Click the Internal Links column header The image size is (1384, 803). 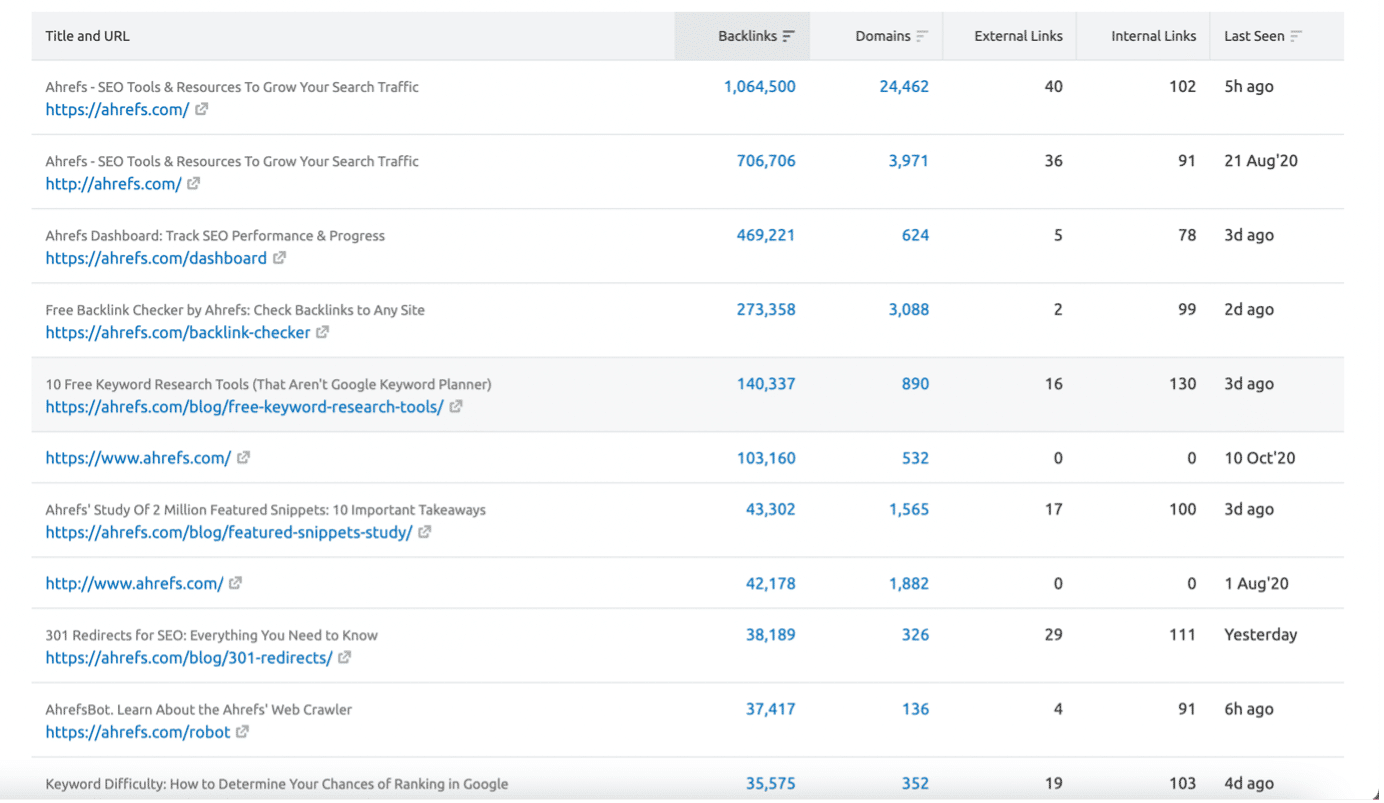click(1153, 36)
